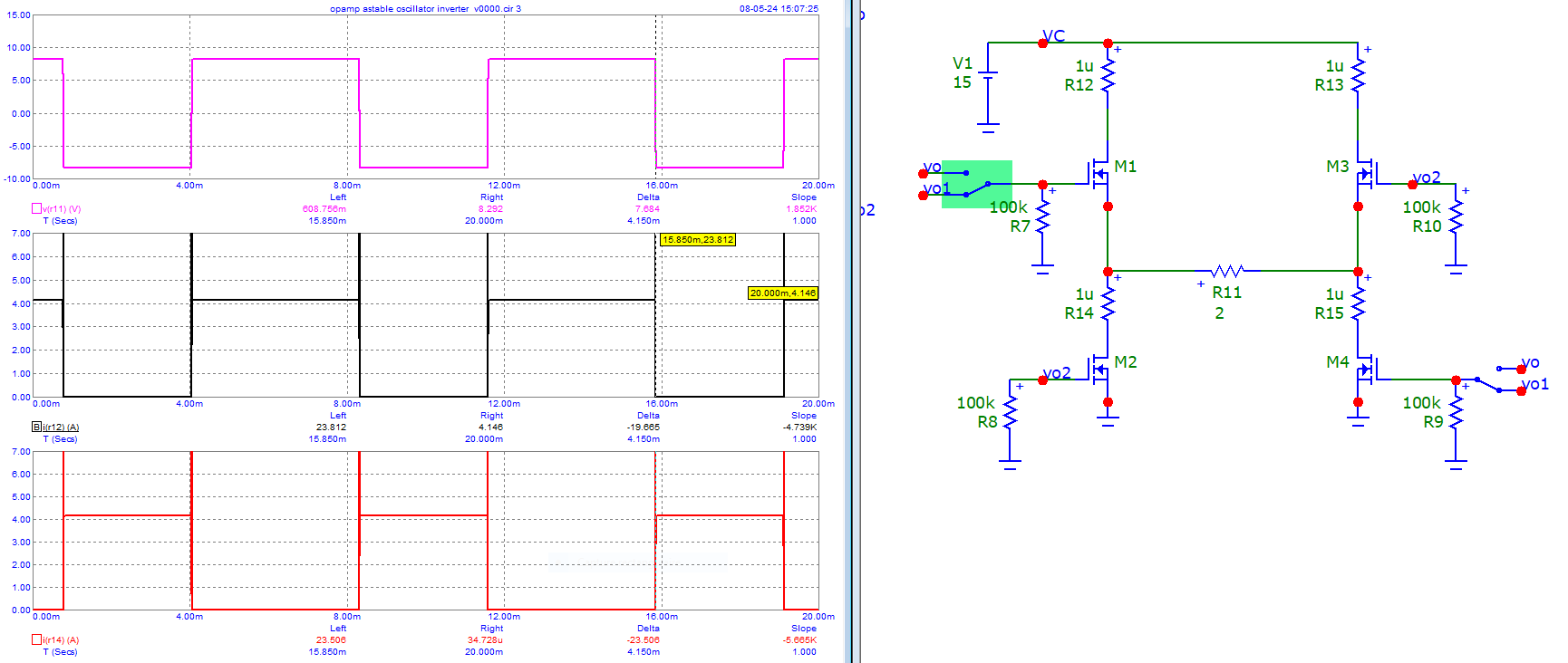Click the 100k value of R7

pos(1008,207)
